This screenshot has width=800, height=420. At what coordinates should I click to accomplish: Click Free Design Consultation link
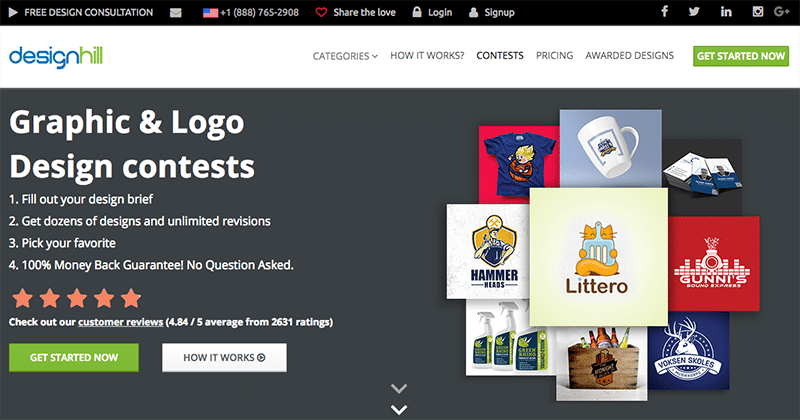point(89,12)
